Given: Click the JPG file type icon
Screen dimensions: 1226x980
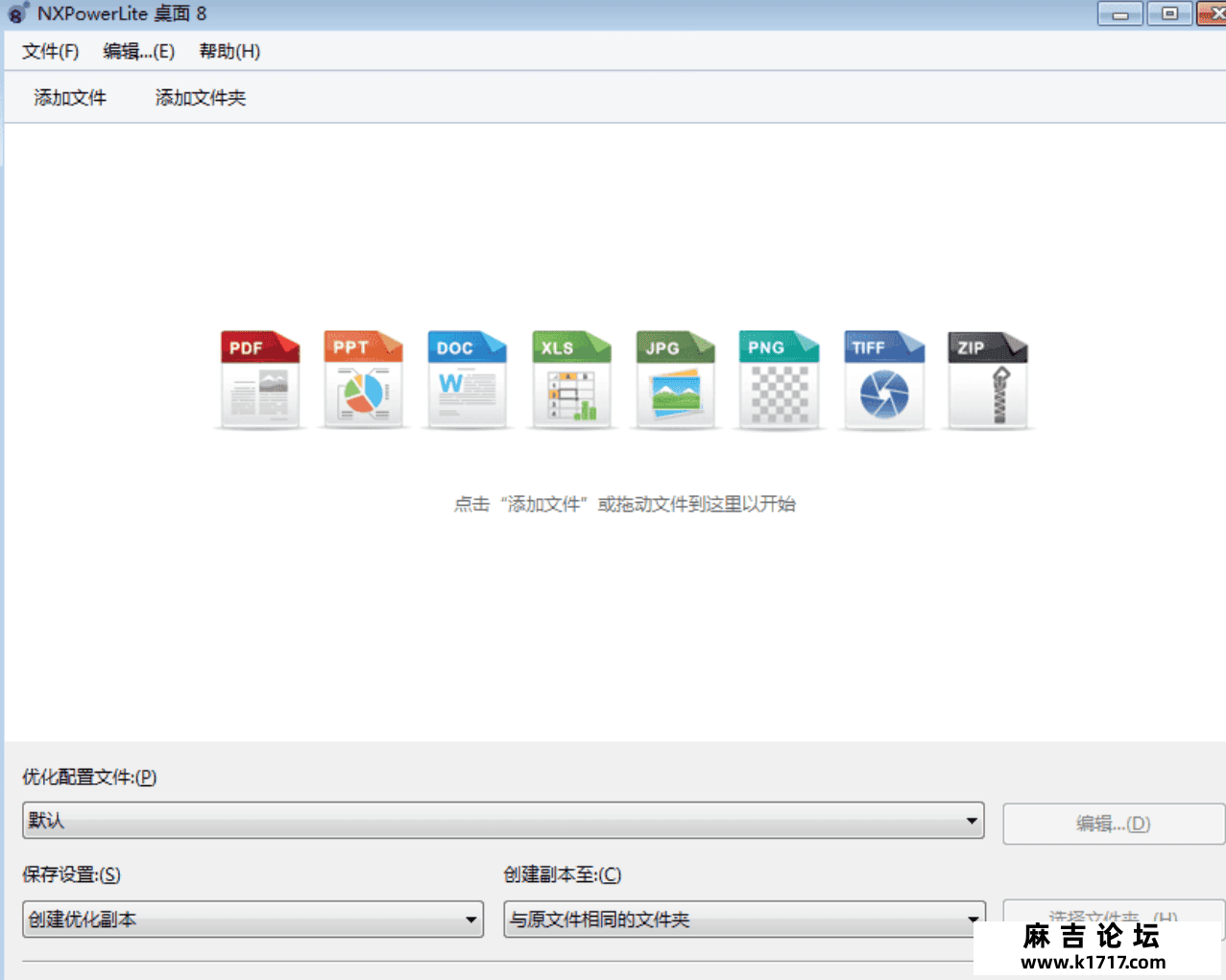Looking at the screenshot, I should coord(675,380).
